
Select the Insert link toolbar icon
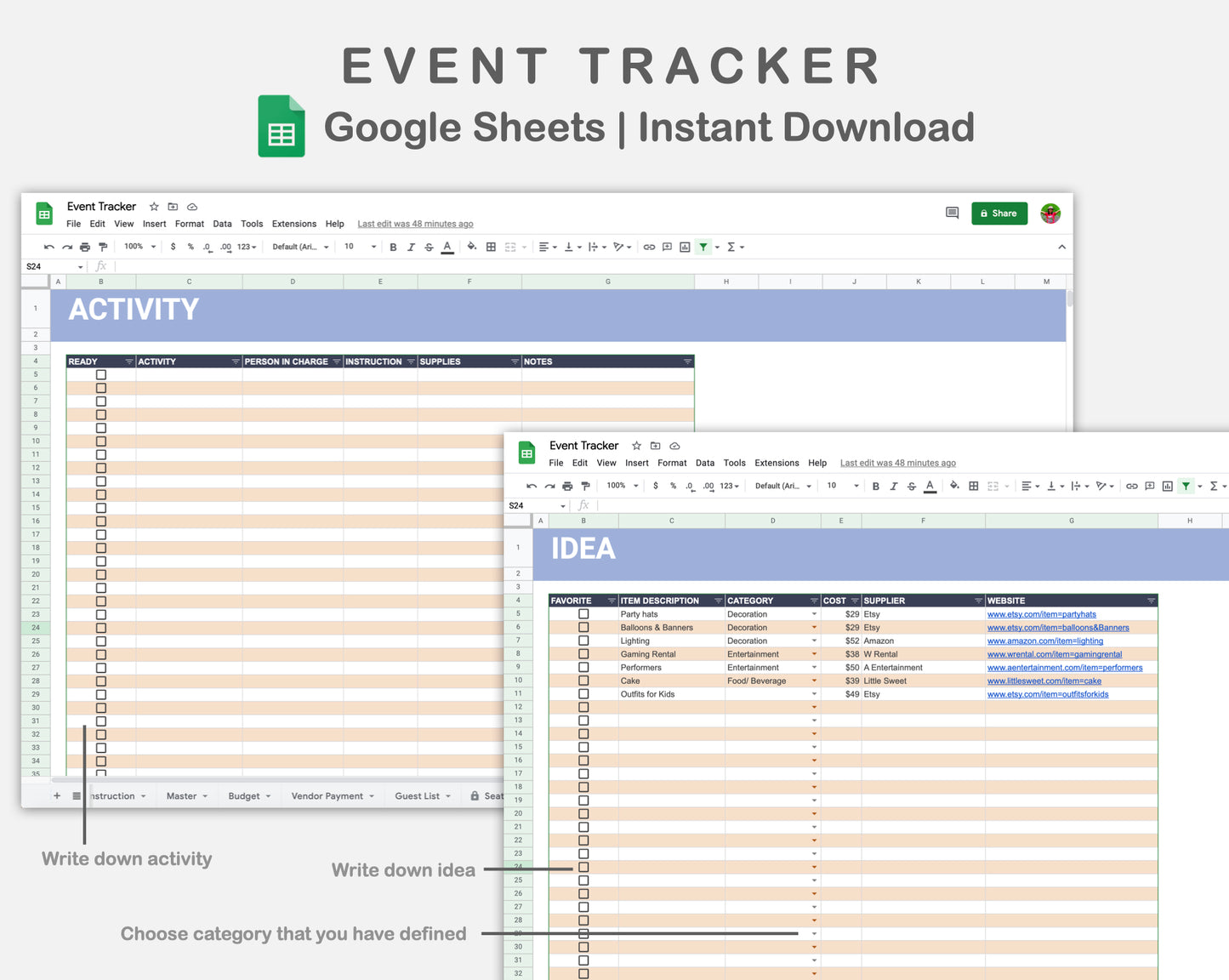(649, 247)
